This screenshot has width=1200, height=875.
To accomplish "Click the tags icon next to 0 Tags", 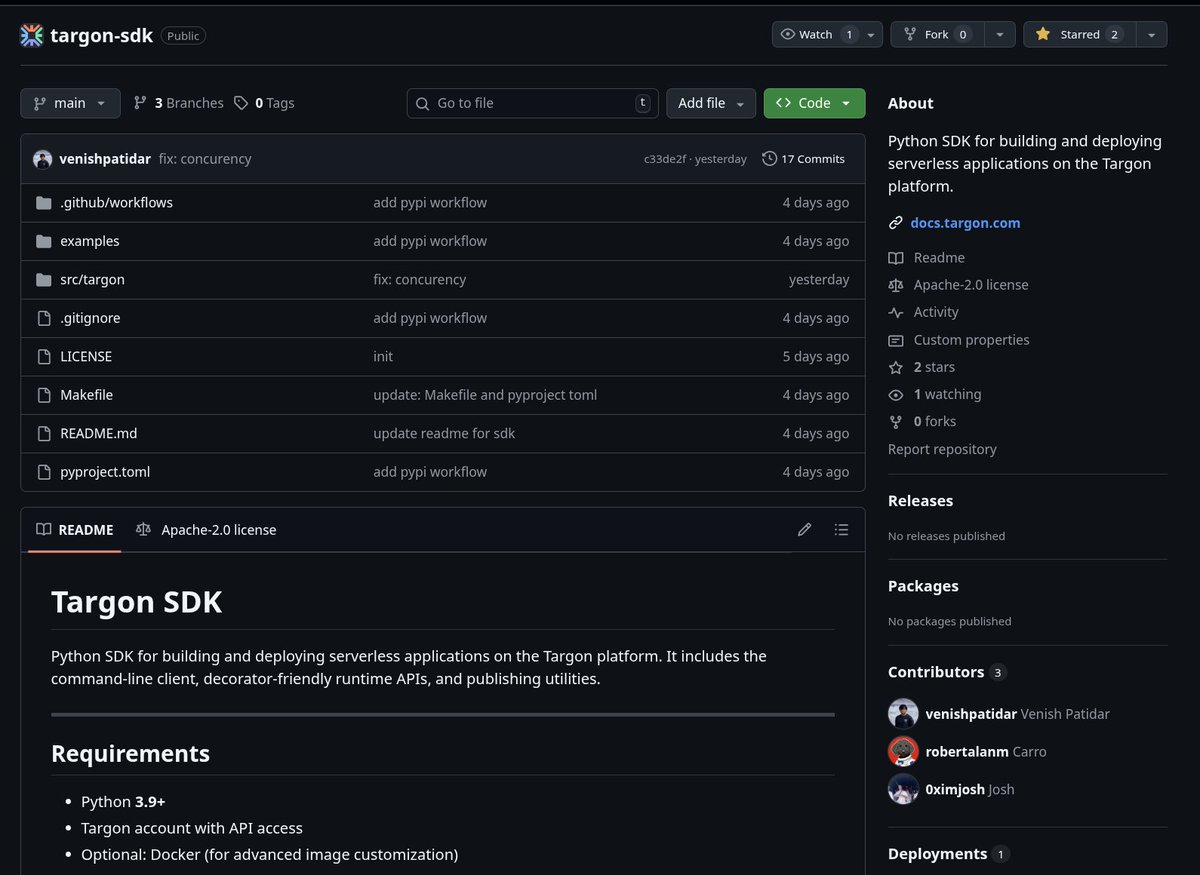I will (241, 102).
